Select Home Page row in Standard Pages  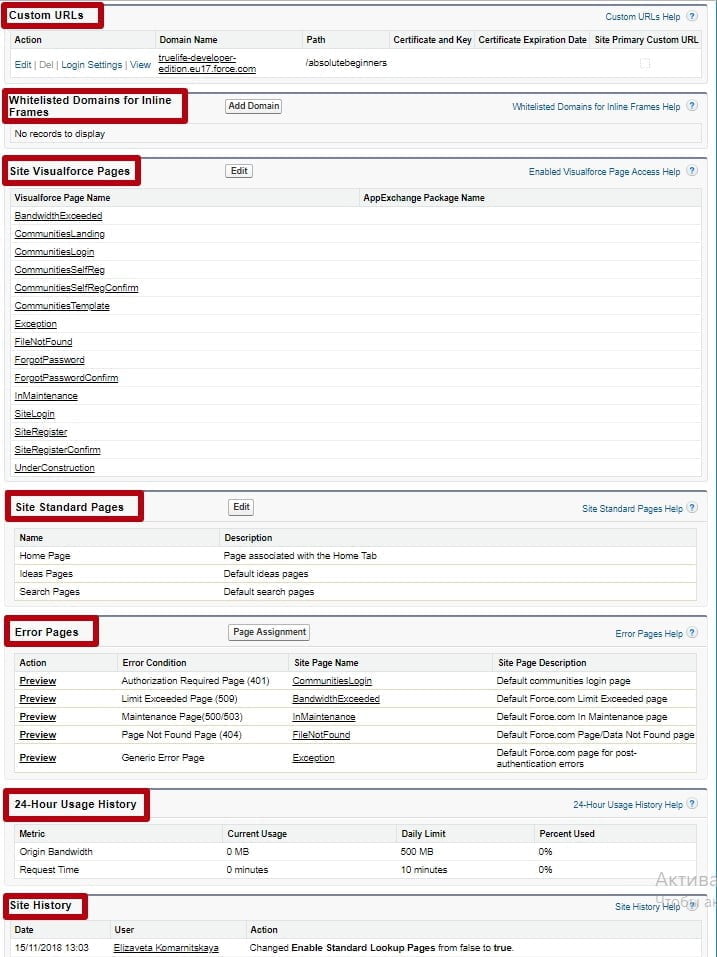pos(355,556)
